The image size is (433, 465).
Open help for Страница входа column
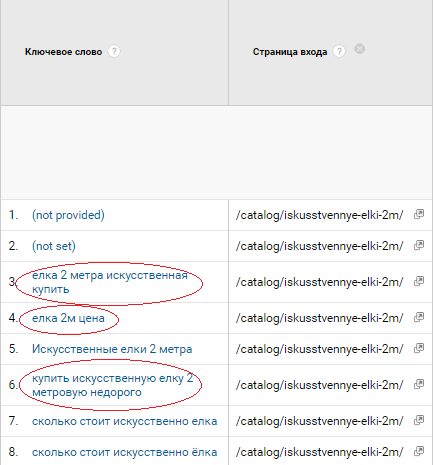pyautogui.click(x=339, y=52)
